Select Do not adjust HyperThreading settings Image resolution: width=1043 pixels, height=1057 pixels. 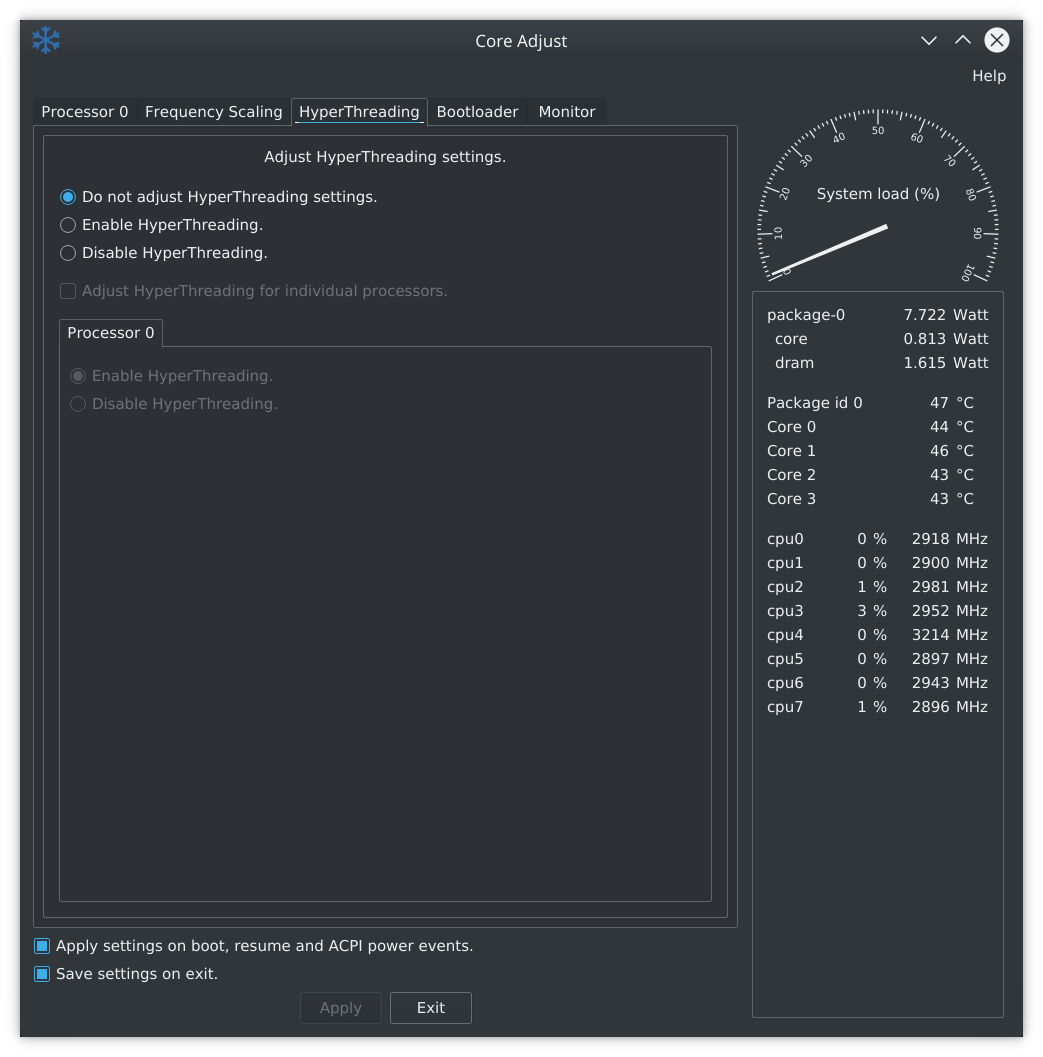pos(218,197)
